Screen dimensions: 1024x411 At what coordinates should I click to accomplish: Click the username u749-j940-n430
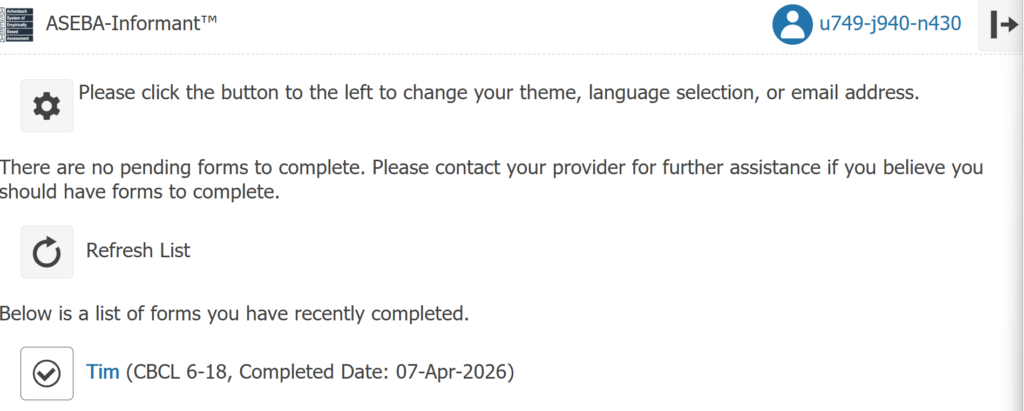tap(890, 25)
